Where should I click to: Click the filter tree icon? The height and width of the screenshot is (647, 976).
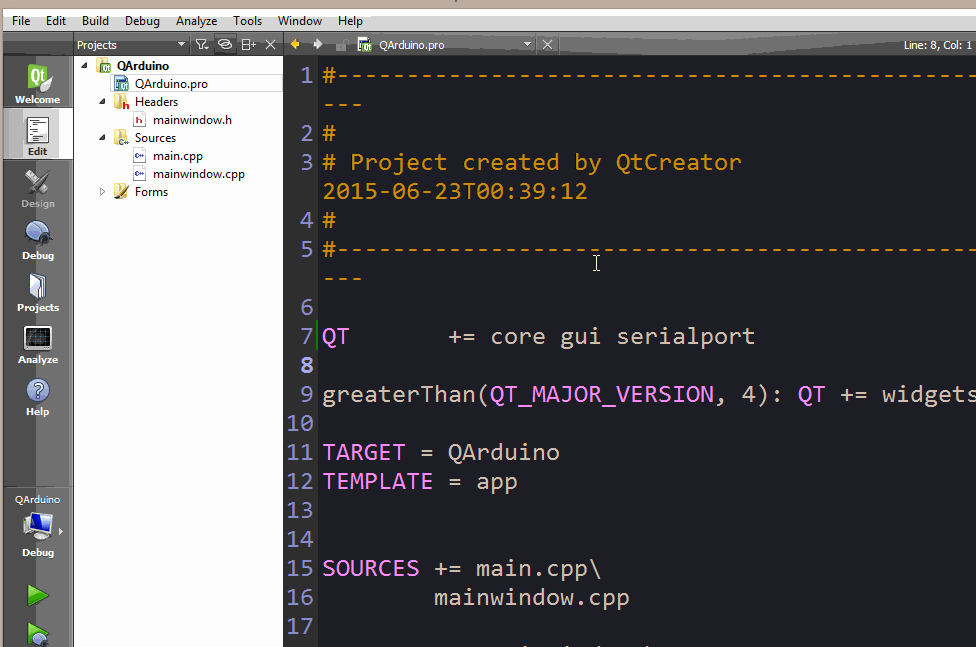click(x=201, y=45)
